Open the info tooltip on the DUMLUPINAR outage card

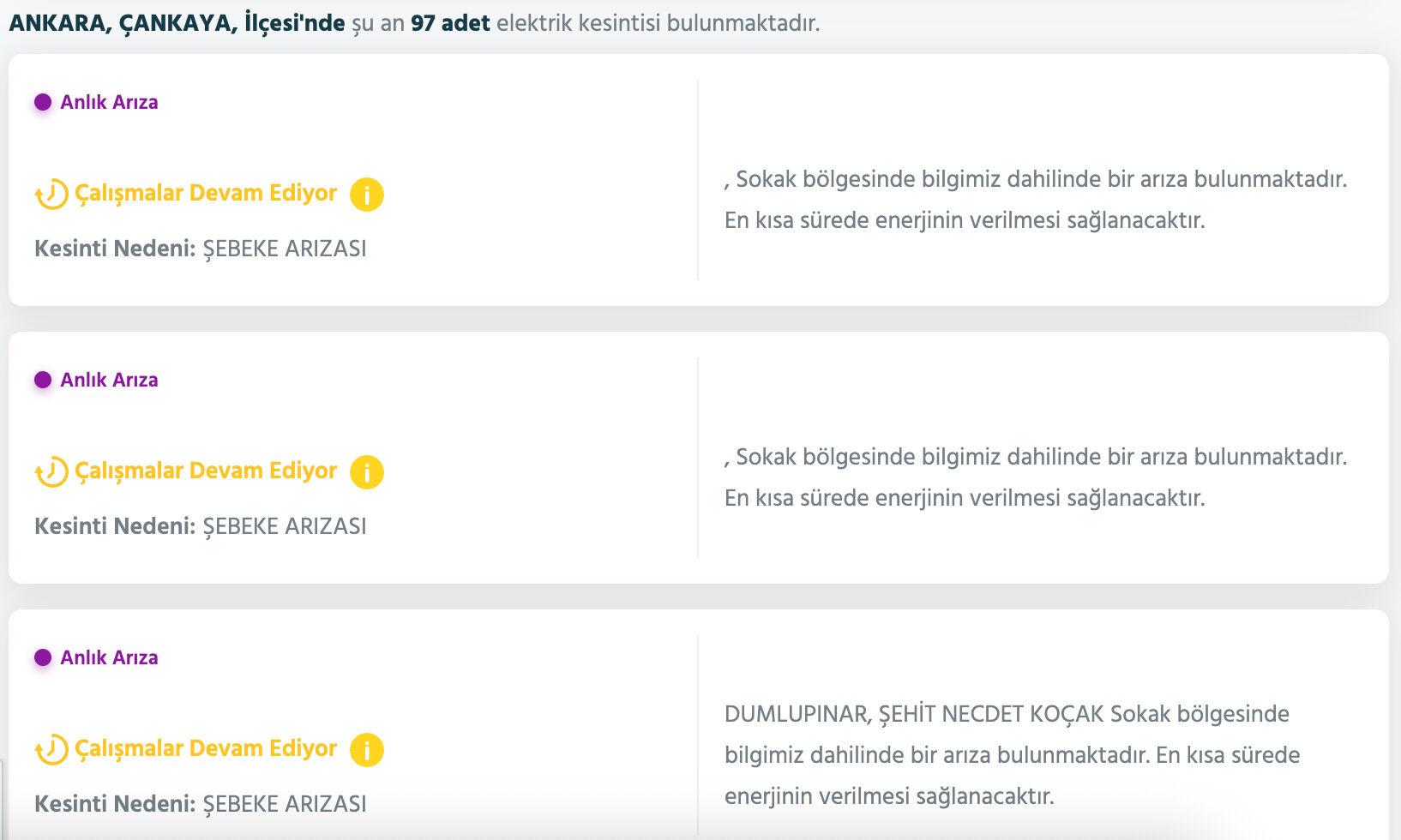click(368, 749)
